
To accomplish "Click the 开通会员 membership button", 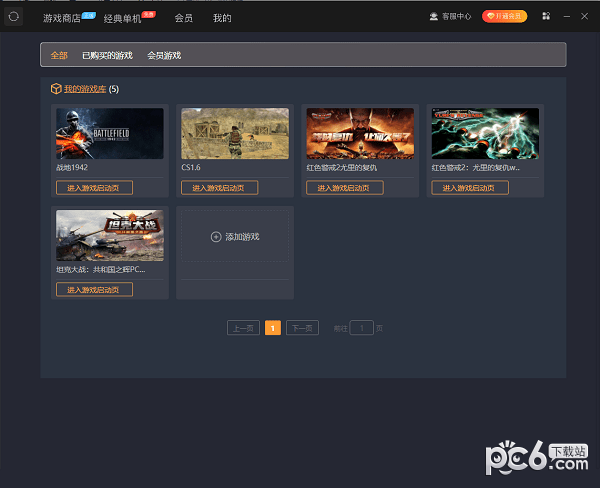I will 505,17.
